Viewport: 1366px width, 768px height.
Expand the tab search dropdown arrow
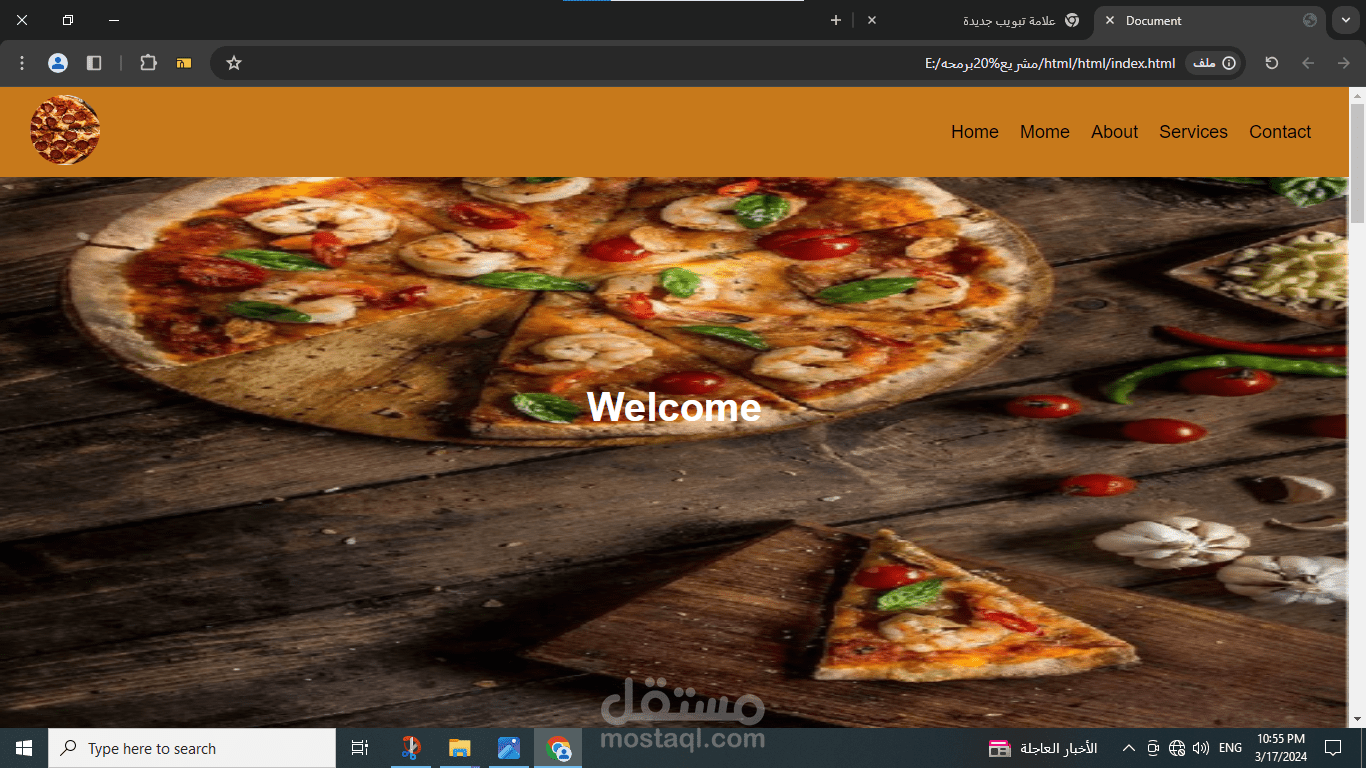1346,20
